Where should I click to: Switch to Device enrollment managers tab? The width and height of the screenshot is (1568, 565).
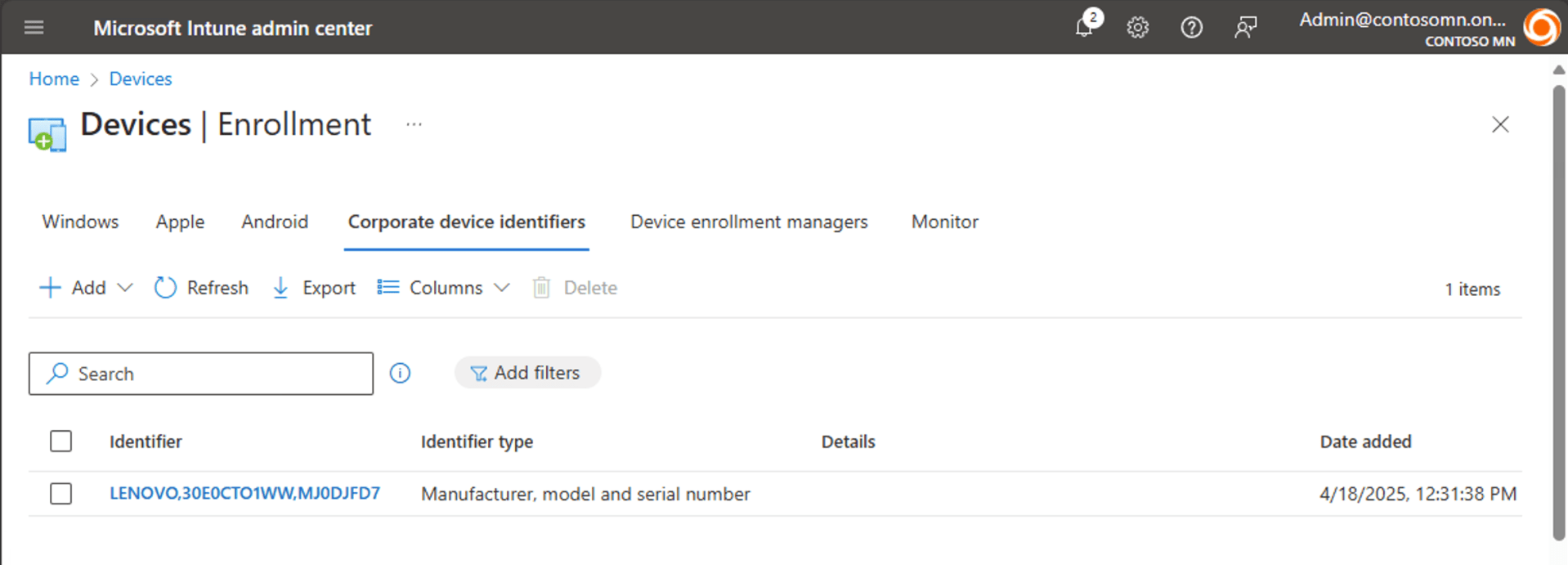point(749,222)
